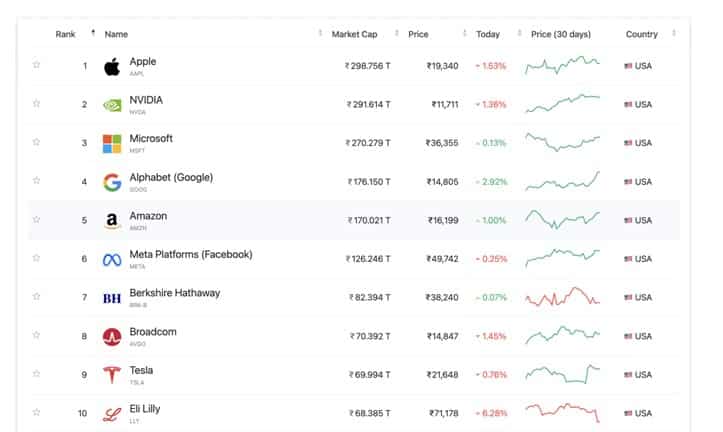Sort by Name using its arrows
723x432 pixels.
click(320, 33)
